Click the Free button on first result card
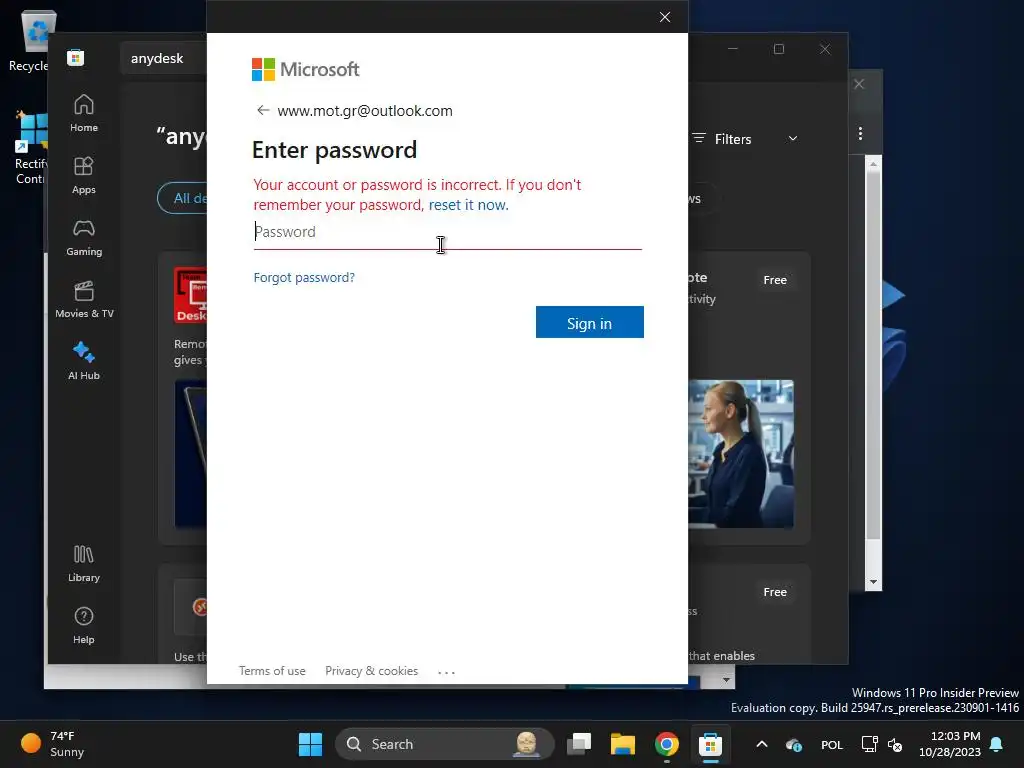Viewport: 1024px width, 768px height. tap(775, 280)
